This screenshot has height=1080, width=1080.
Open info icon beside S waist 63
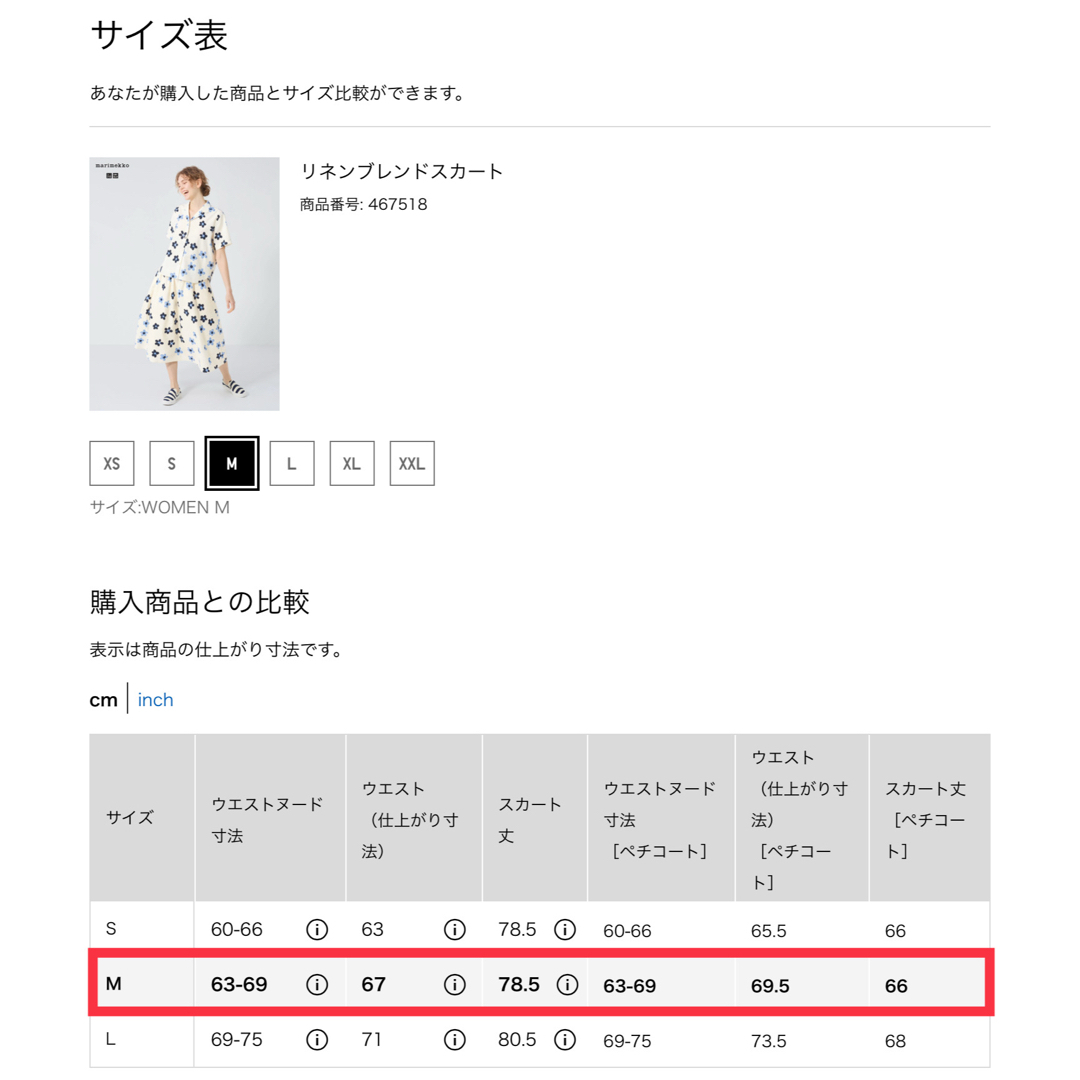click(455, 929)
